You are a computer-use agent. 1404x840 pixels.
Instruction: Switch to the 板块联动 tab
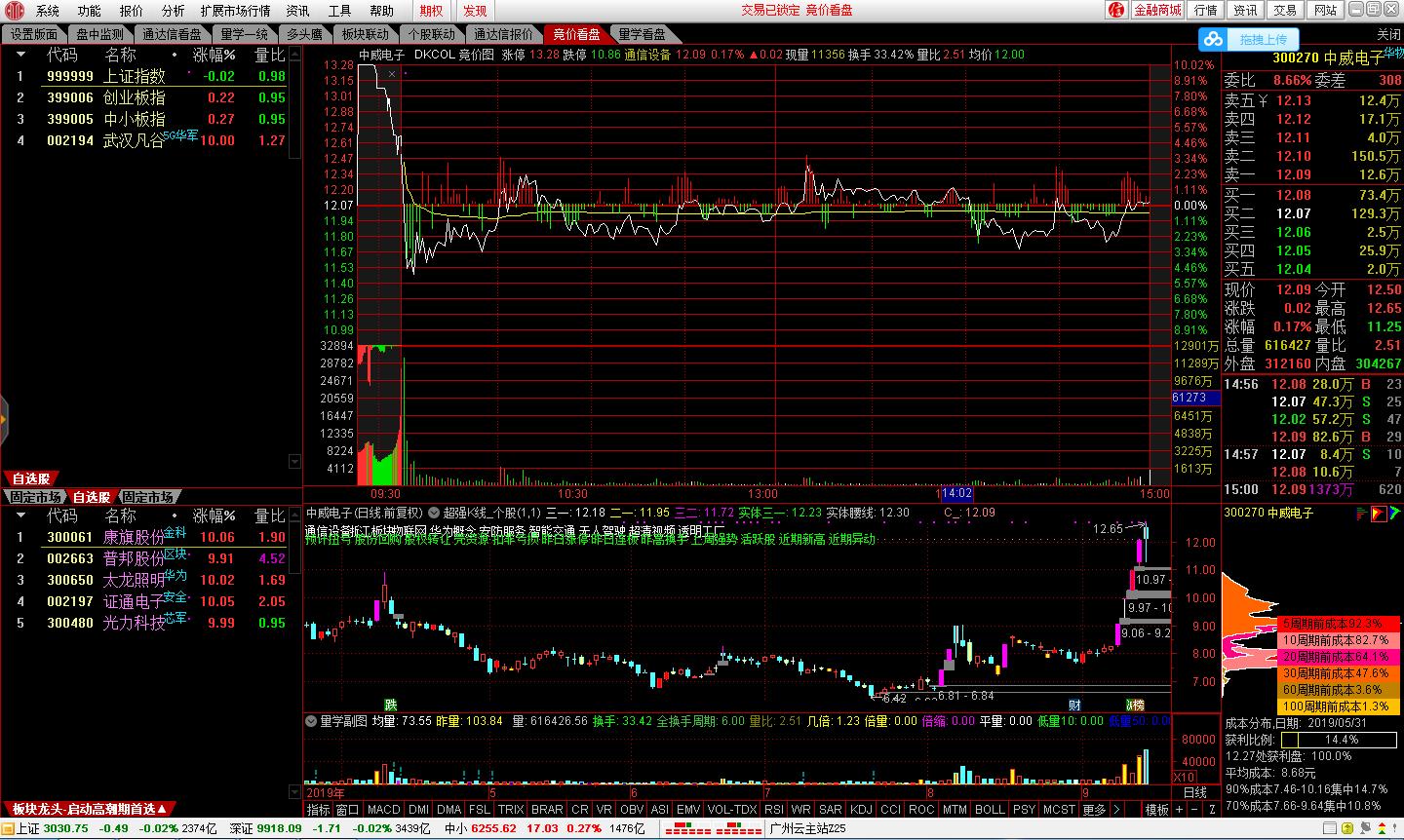pos(366,34)
